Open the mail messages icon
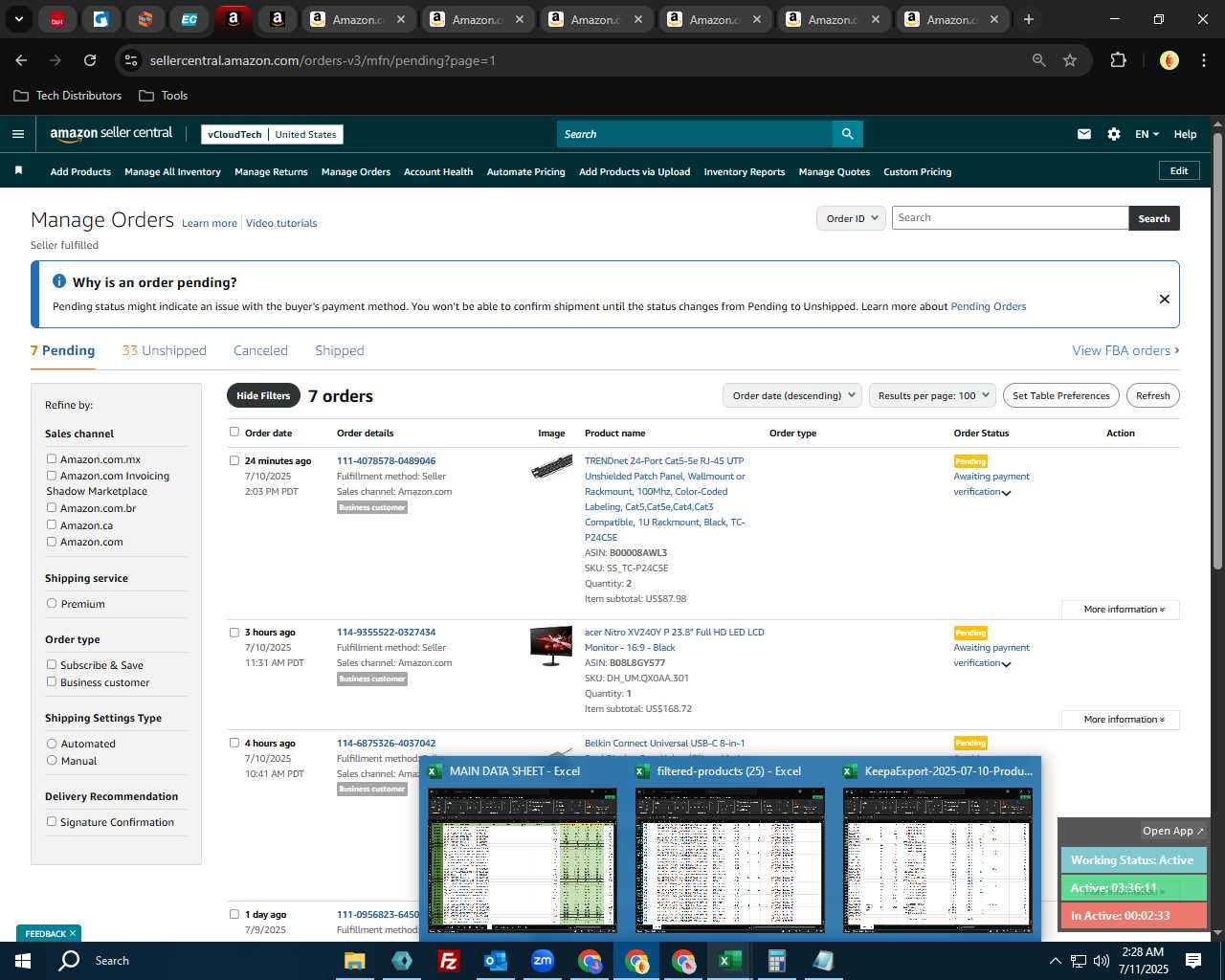 point(1084,134)
